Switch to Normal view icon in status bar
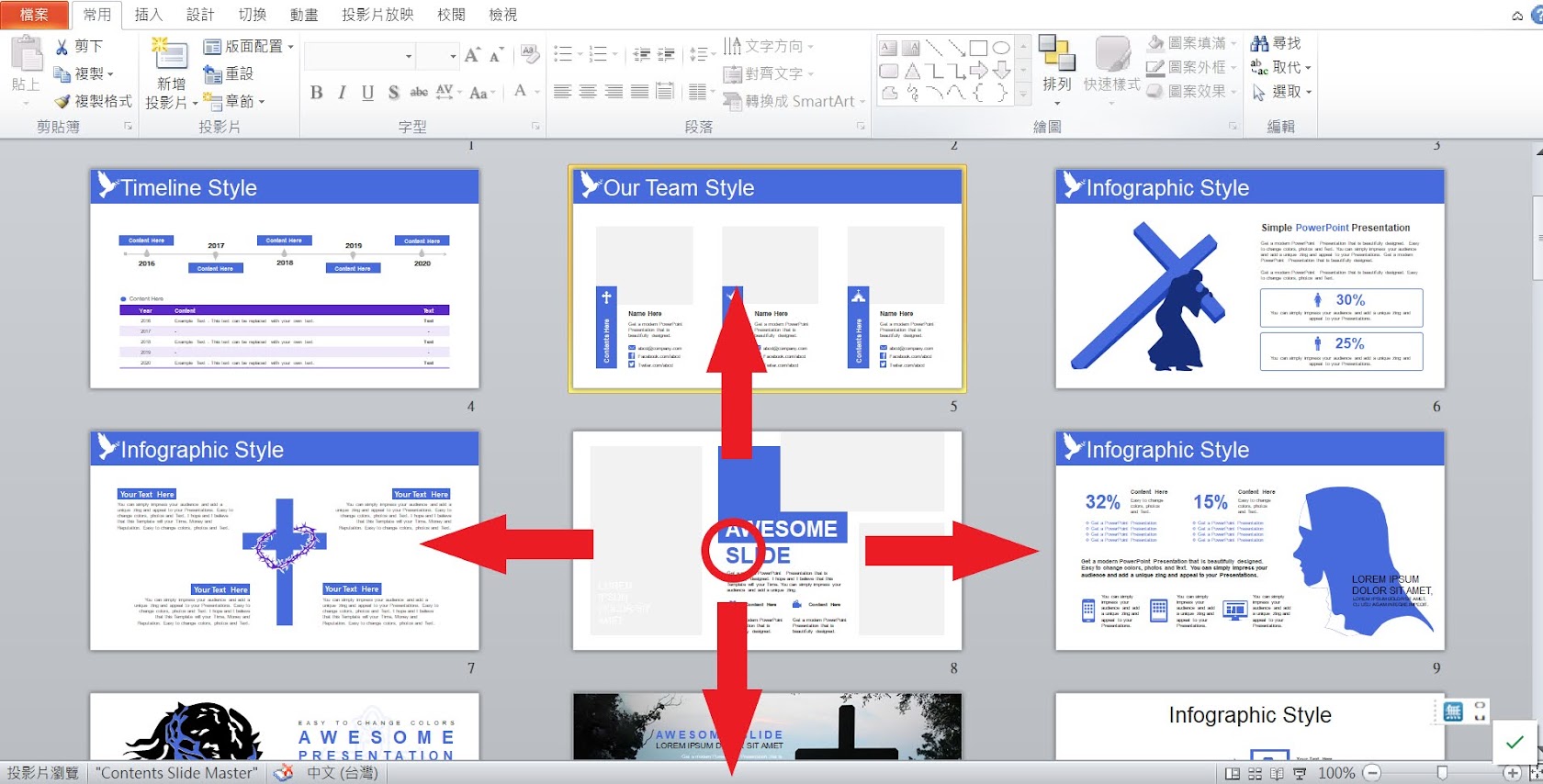 [1233, 774]
